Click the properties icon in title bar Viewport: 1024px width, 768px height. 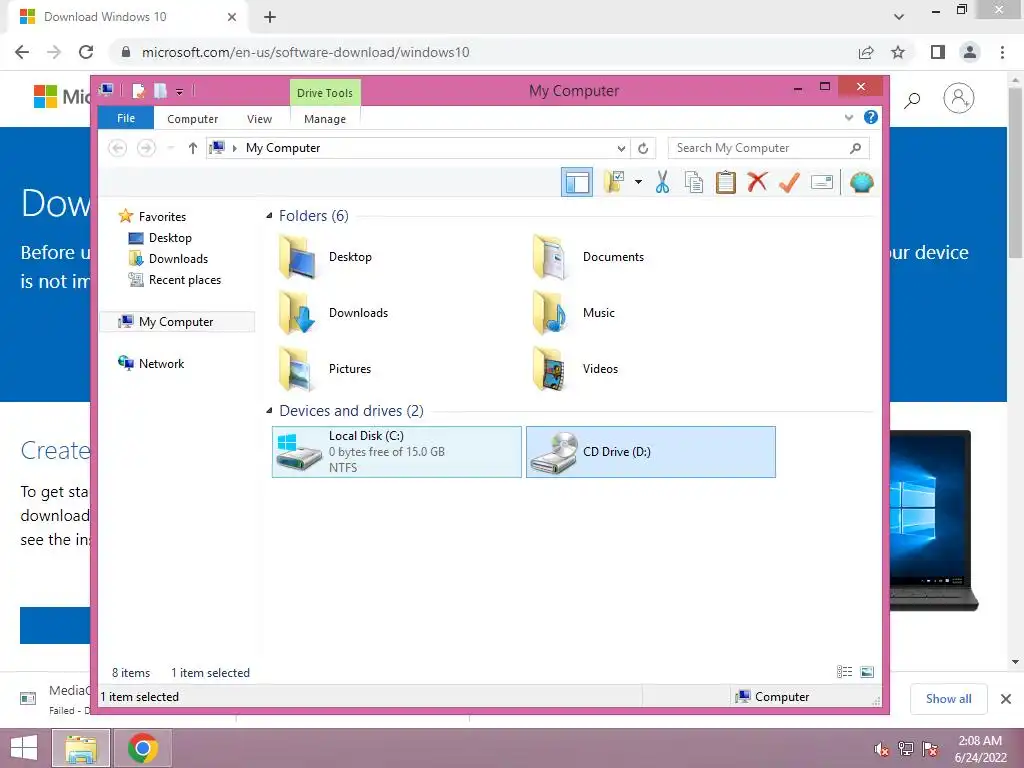pyautogui.click(x=138, y=91)
